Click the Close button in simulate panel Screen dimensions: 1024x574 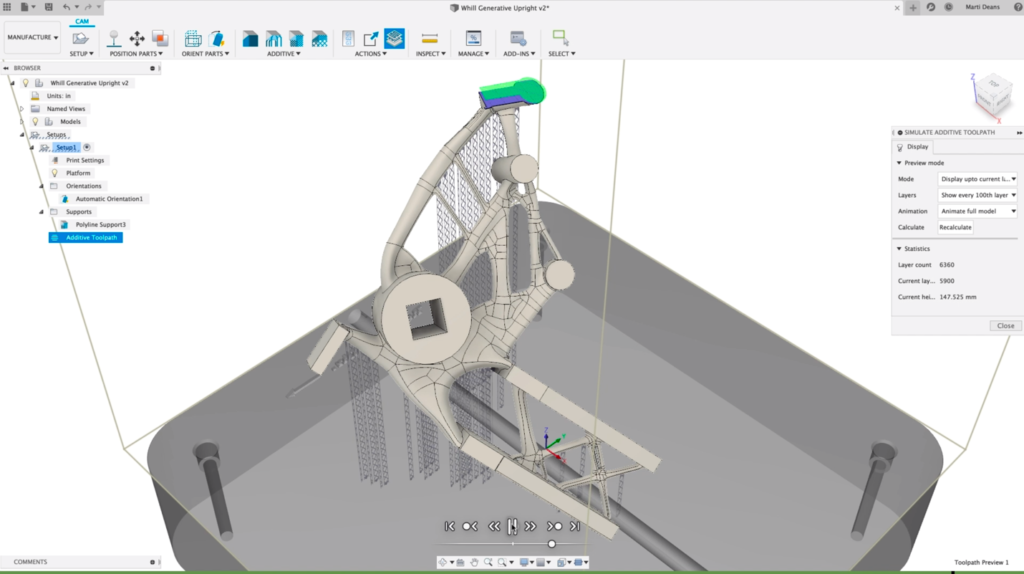1005,325
